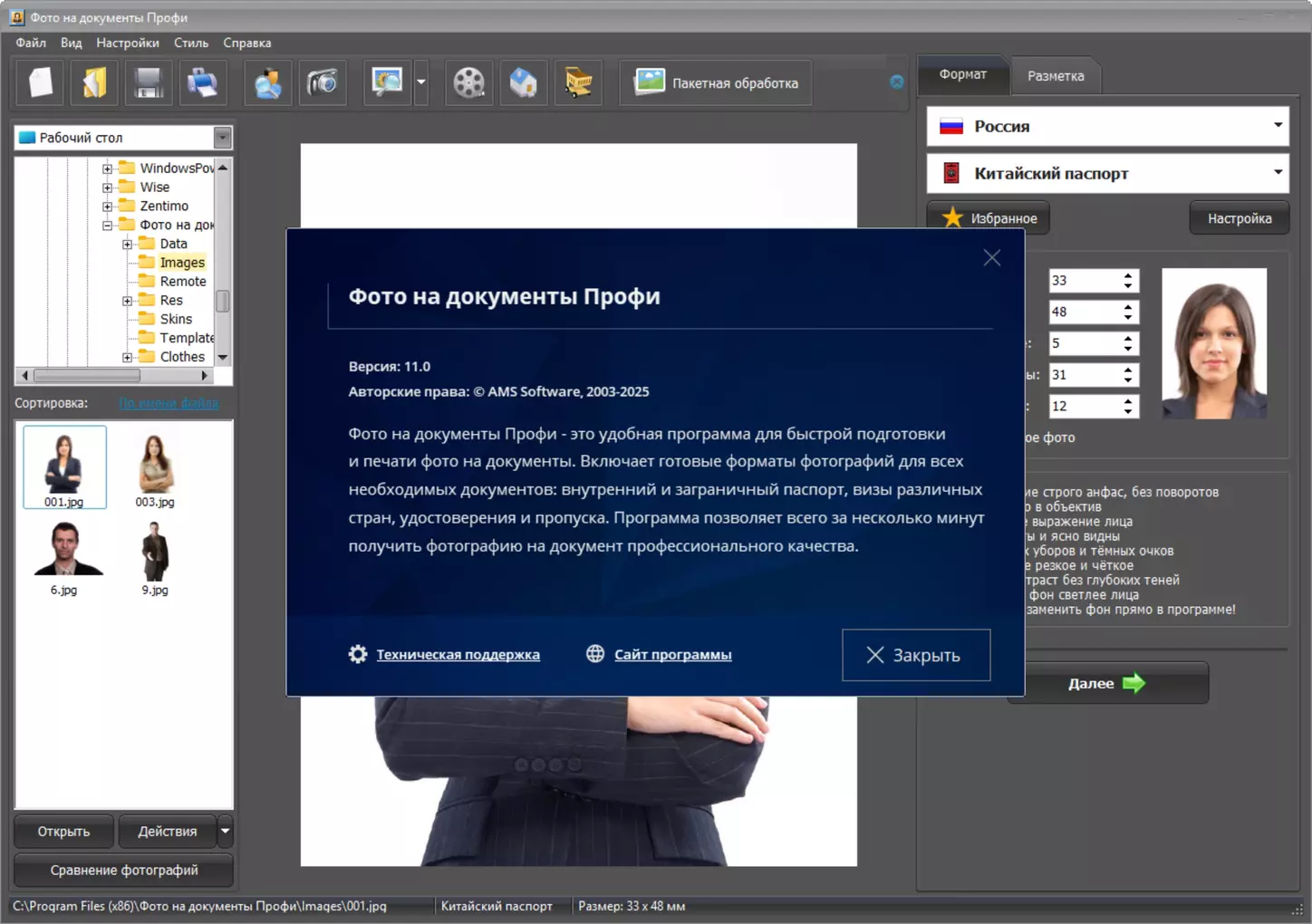
Task: Click the small blue round toolbar icon
Action: tap(897, 82)
